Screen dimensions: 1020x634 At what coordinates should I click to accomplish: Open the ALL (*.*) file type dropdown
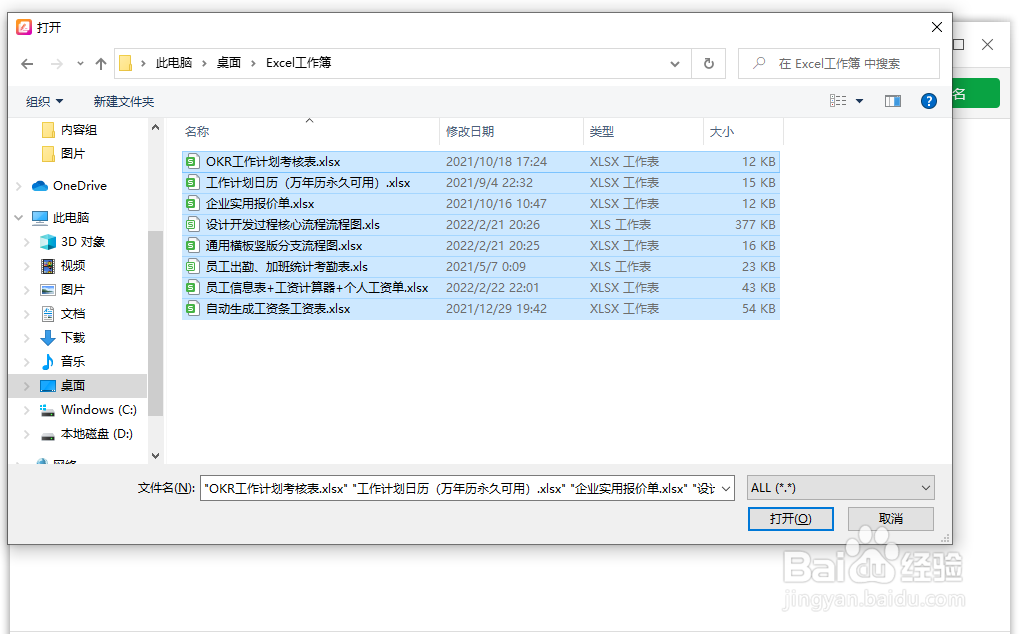839,487
